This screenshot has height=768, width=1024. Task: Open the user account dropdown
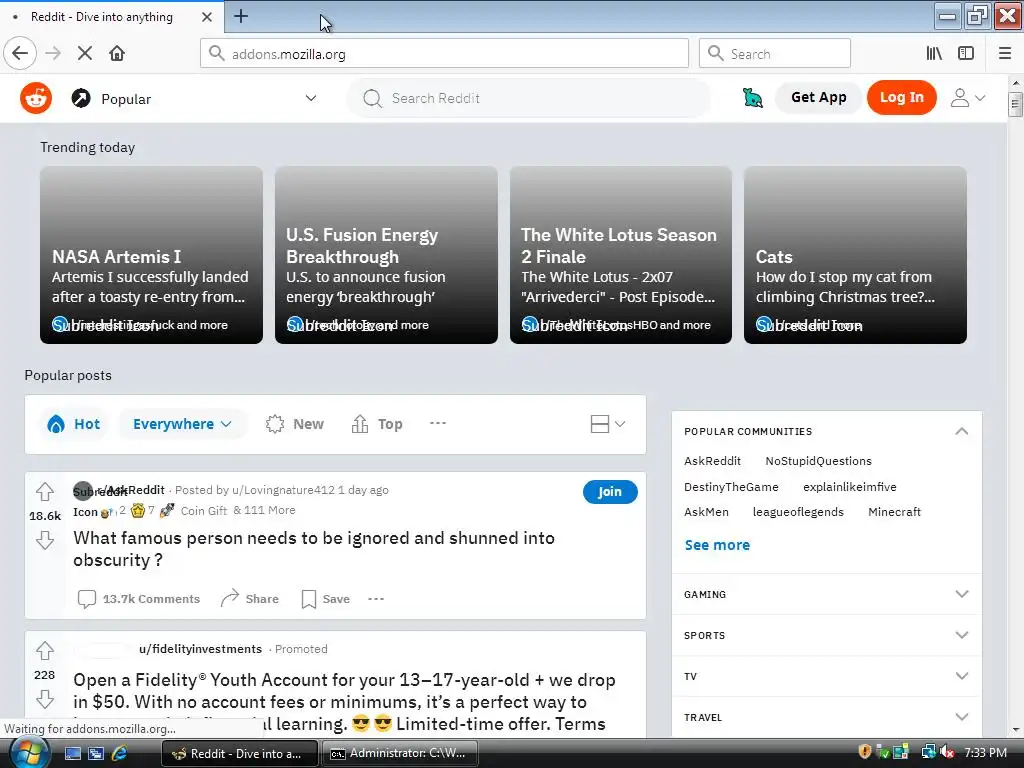968,98
